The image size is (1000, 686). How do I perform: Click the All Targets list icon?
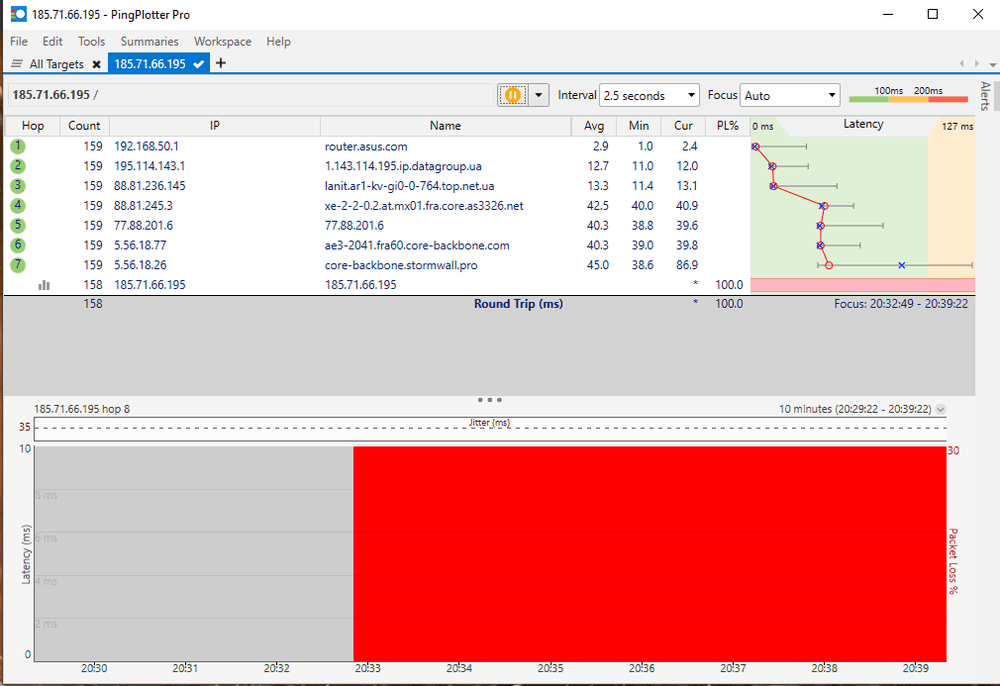17,64
